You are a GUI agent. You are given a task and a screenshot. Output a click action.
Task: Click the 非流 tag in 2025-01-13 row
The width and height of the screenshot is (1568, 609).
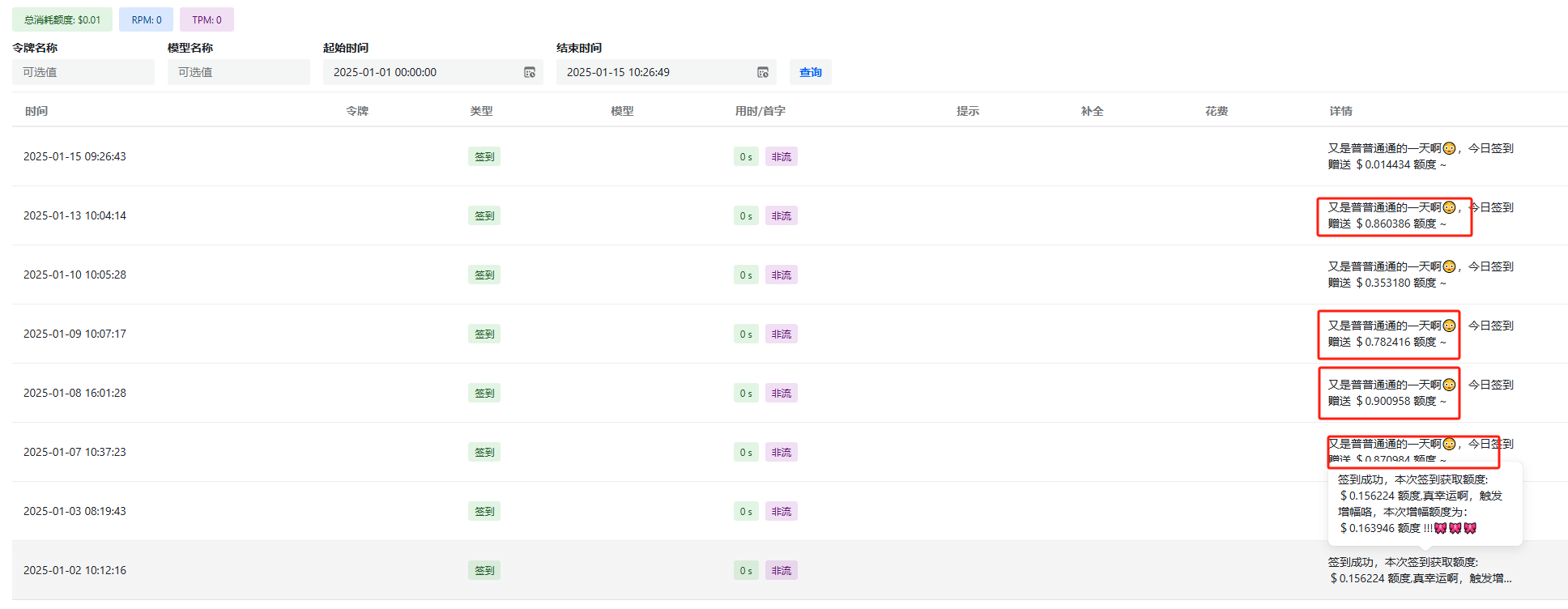coord(782,216)
